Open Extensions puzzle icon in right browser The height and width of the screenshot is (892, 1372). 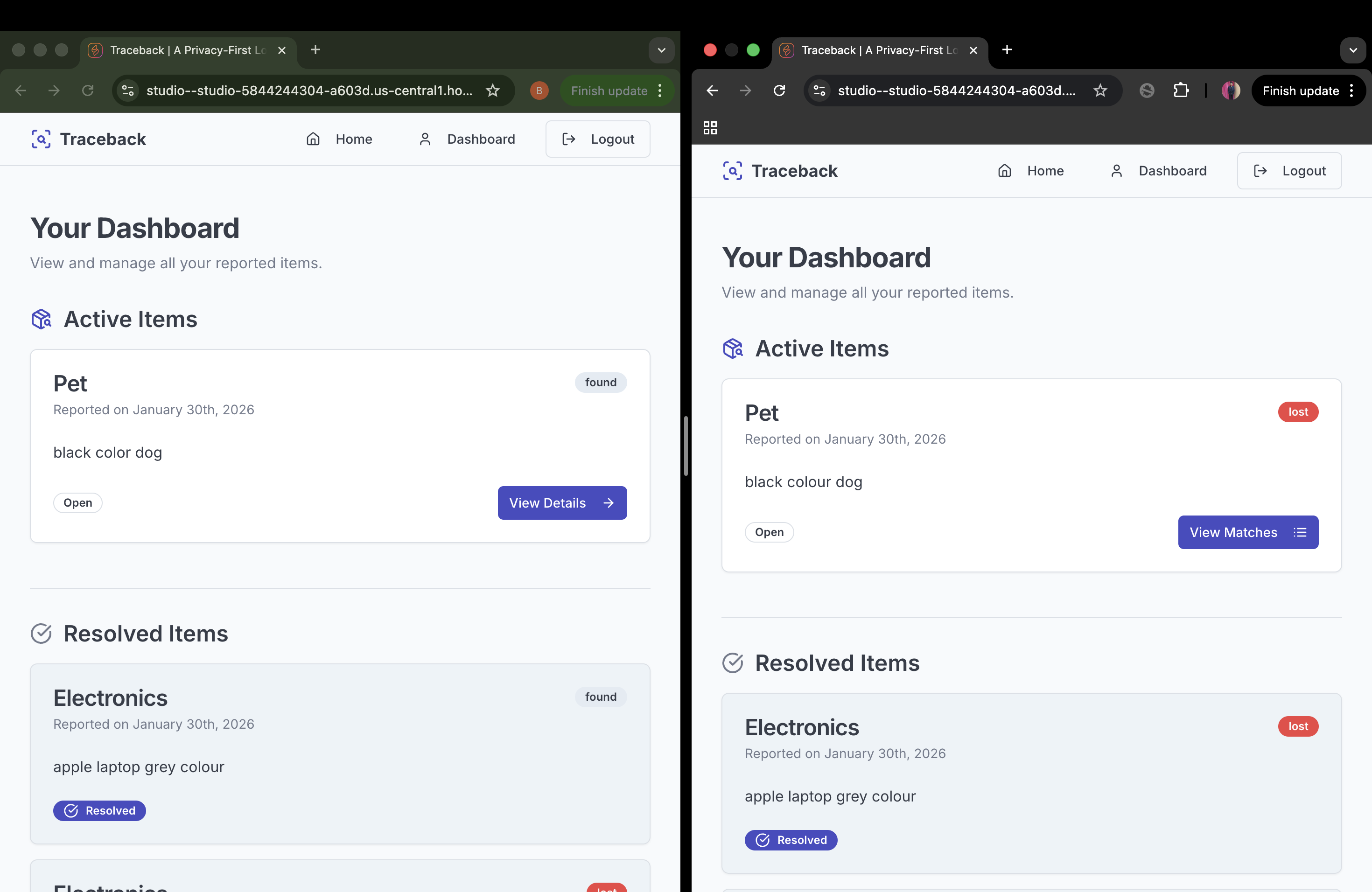[1181, 91]
